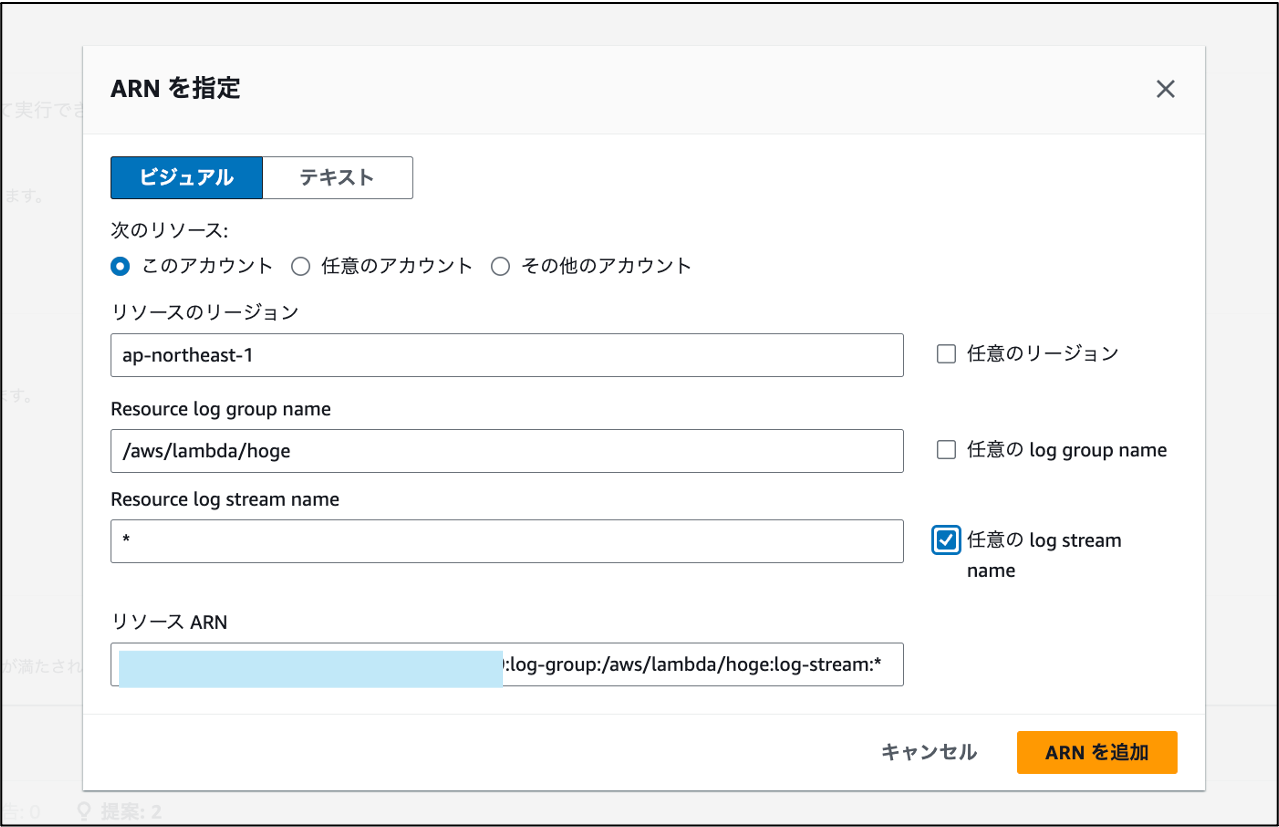Click the Resource log stream name field
This screenshot has height=827, width=1279.
[505, 541]
